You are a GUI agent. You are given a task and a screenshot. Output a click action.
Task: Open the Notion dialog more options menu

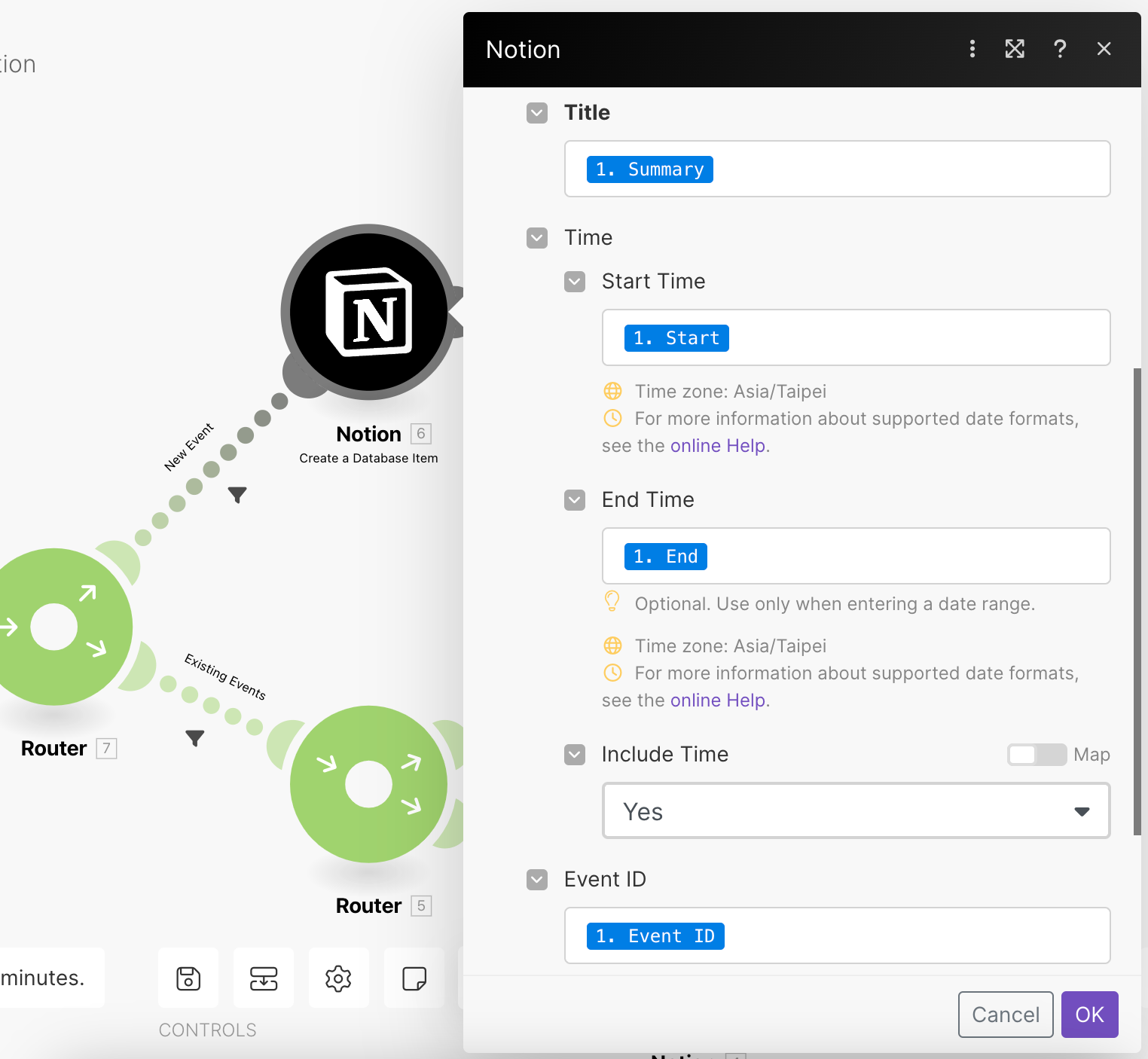(x=972, y=49)
